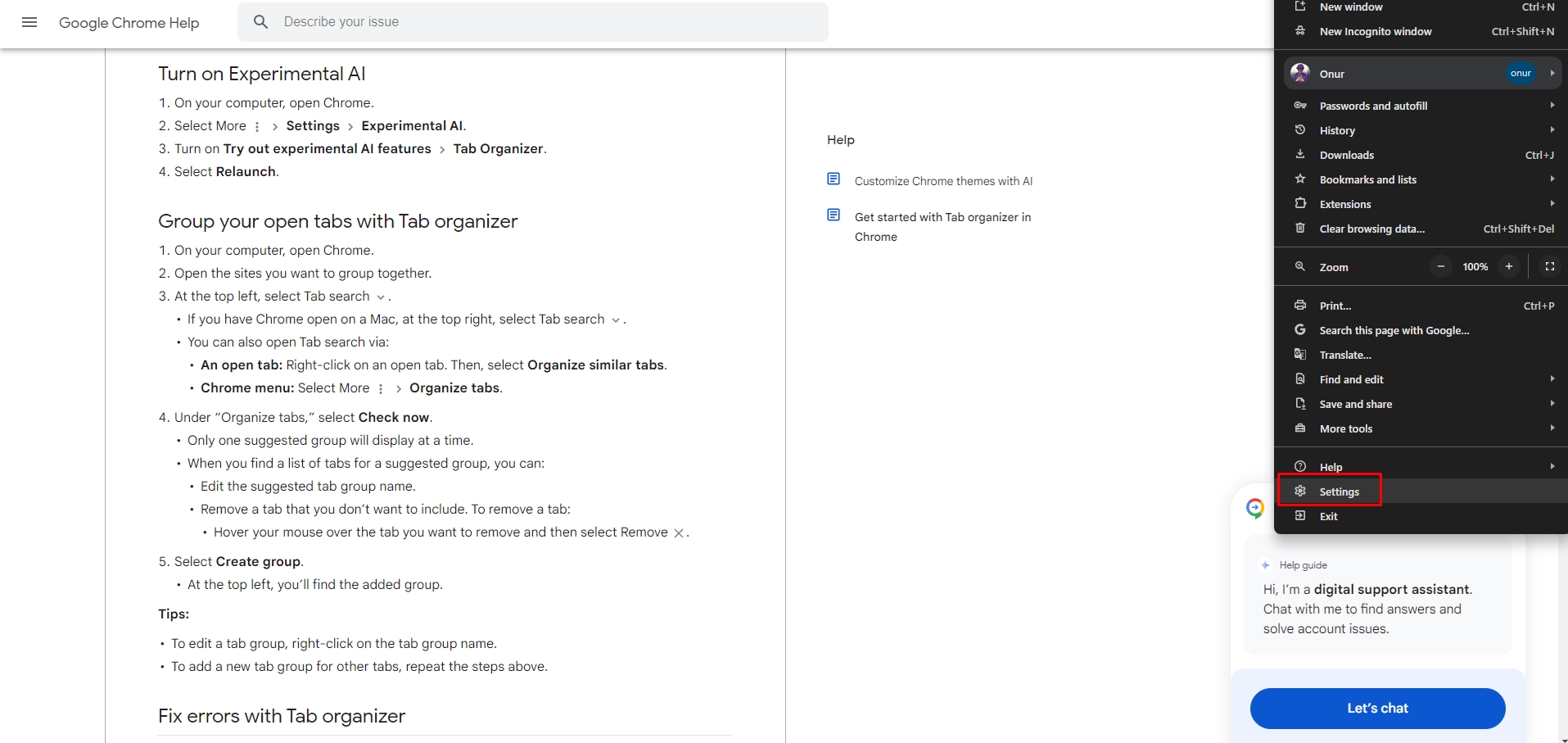Open Customize Chrome themes with AI link

[943, 181]
